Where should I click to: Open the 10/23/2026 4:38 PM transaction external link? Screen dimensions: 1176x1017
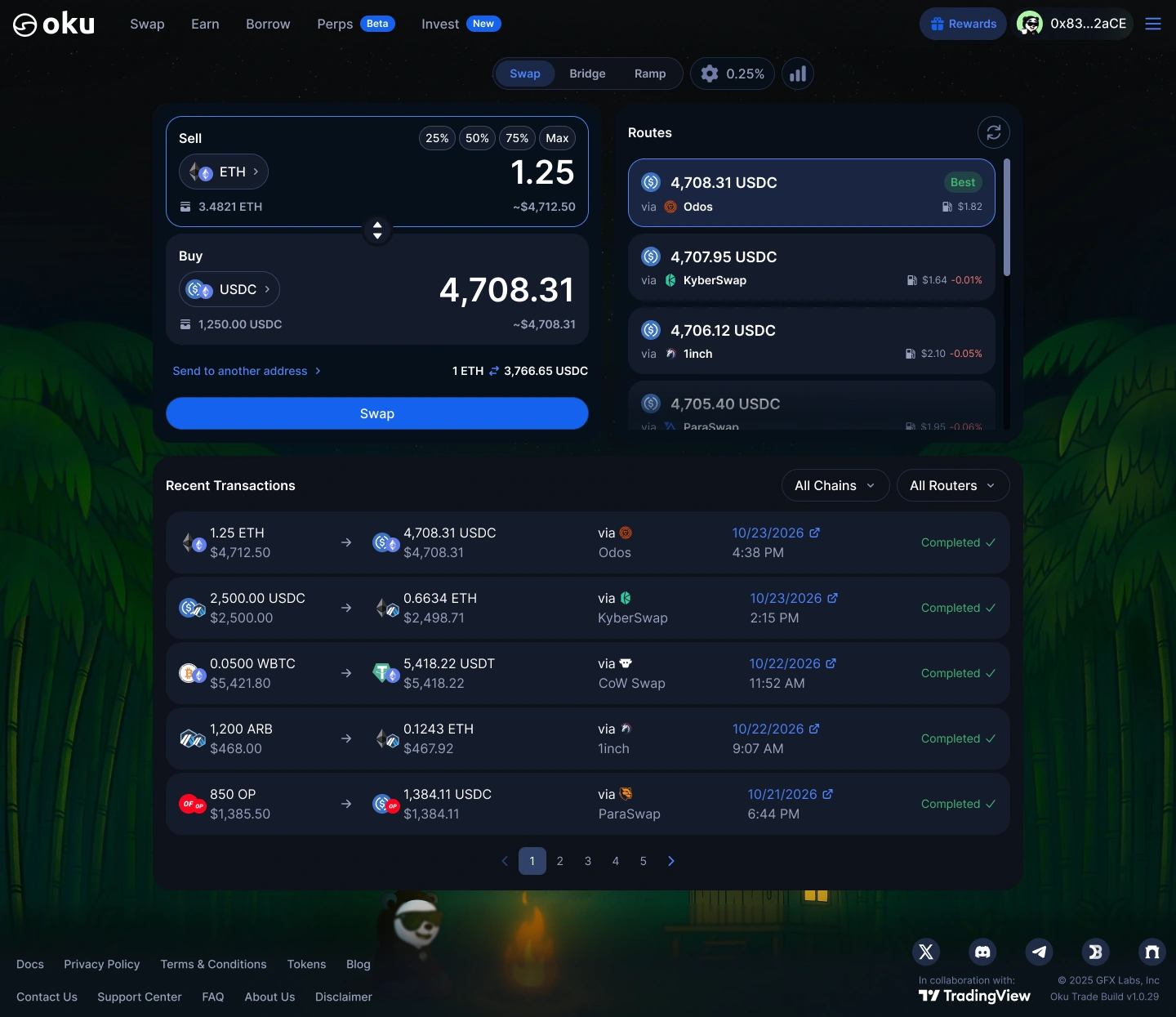(814, 533)
